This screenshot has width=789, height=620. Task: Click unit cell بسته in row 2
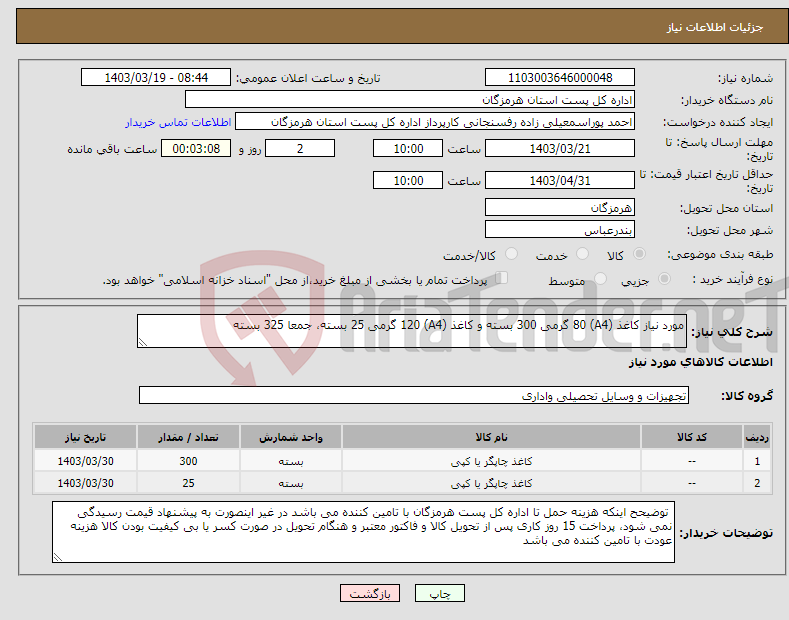(x=291, y=483)
